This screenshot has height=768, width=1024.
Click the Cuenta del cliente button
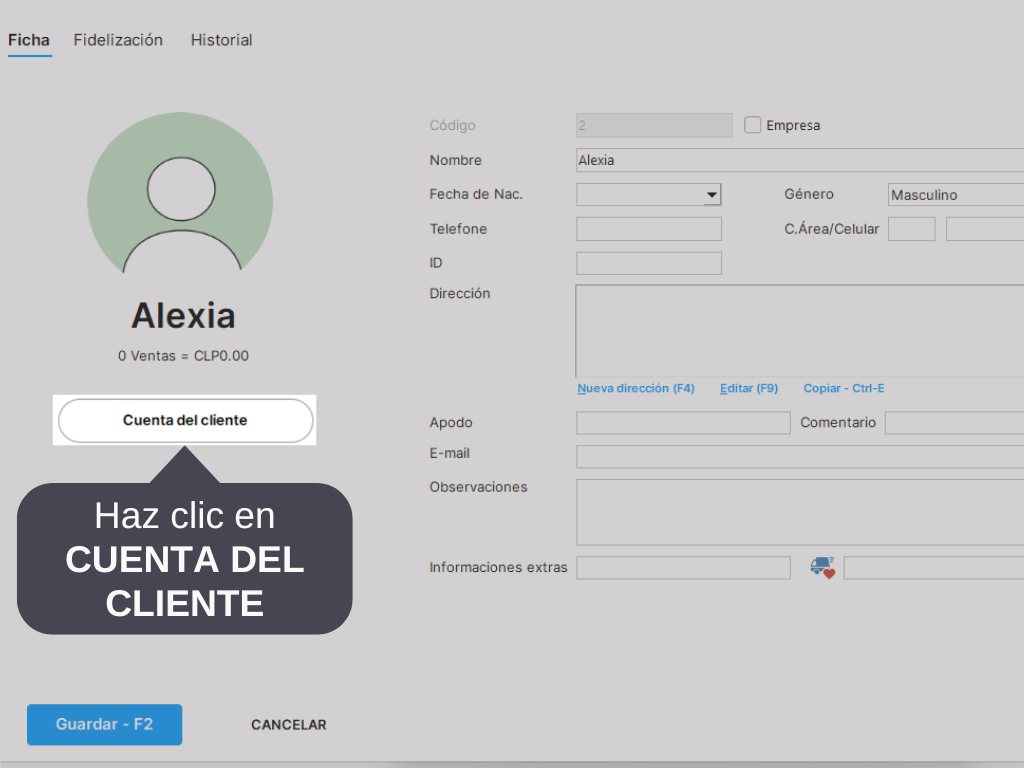click(185, 421)
